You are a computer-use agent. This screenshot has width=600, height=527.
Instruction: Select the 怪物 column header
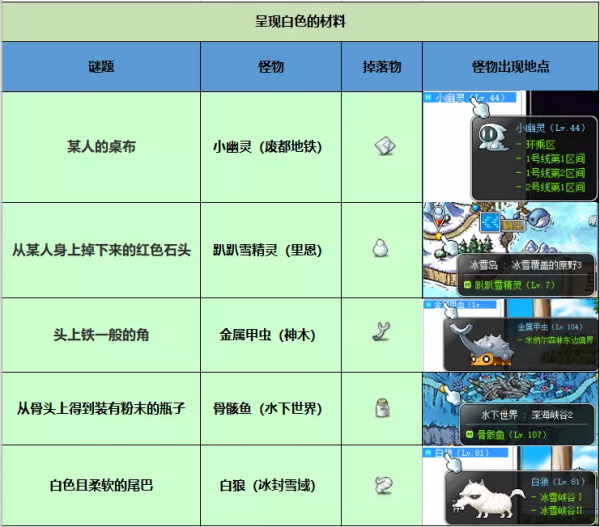pos(271,67)
